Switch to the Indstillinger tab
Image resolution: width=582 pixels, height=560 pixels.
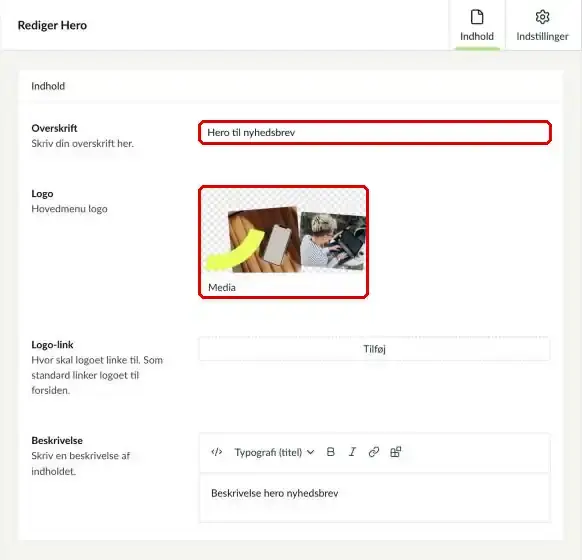pos(542,25)
